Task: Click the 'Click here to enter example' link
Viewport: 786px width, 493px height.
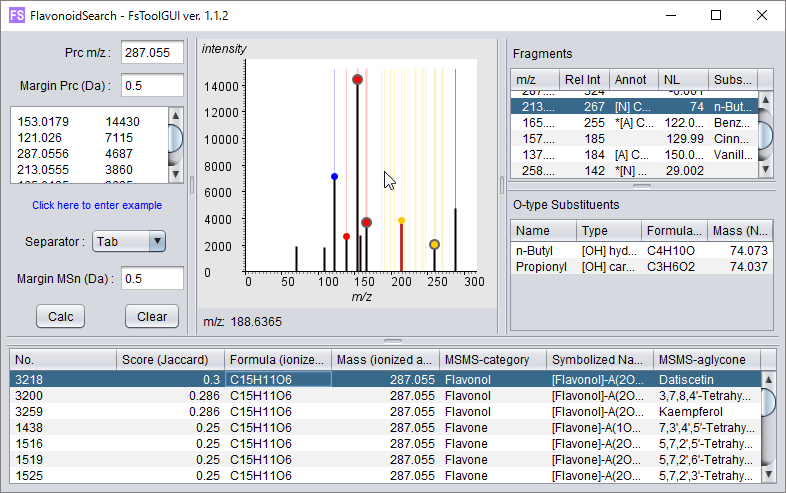Action: pos(96,205)
